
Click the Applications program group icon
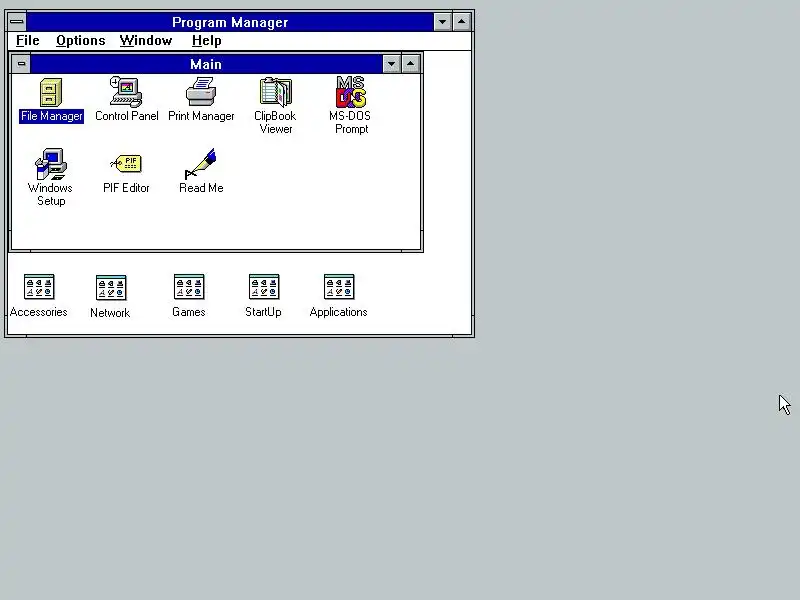tap(339, 287)
